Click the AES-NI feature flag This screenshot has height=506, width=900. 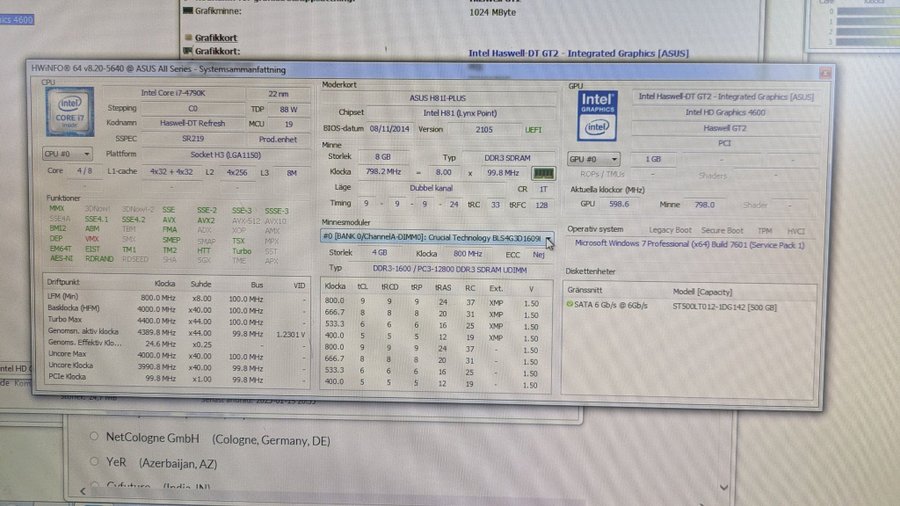click(x=61, y=258)
